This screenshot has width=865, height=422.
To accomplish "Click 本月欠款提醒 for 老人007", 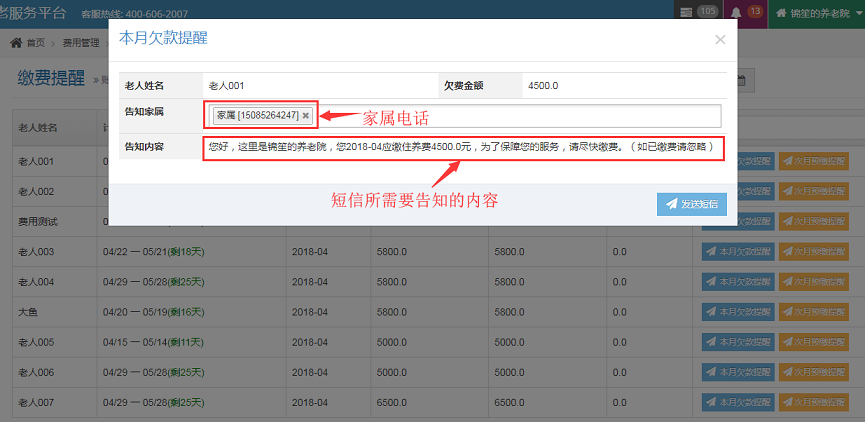I will point(738,404).
